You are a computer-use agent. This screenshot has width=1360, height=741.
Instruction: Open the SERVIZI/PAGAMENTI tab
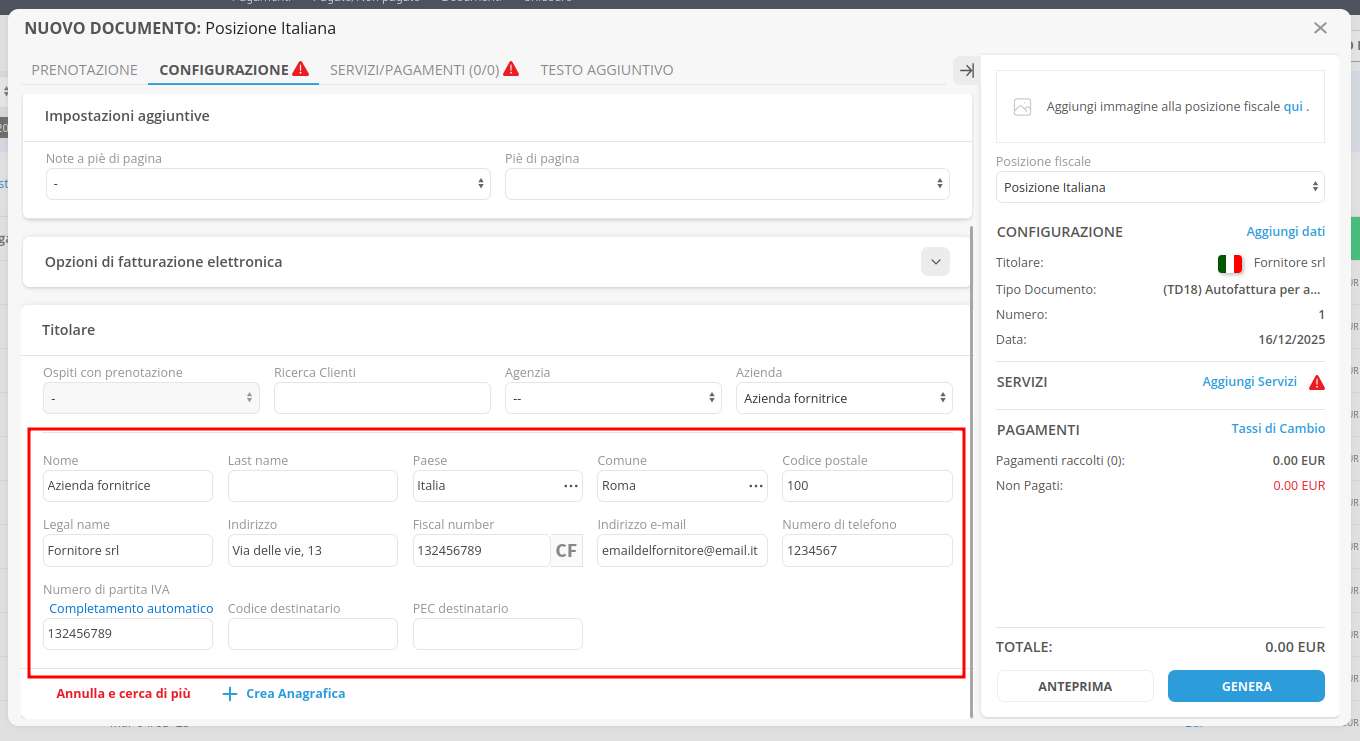coord(414,70)
